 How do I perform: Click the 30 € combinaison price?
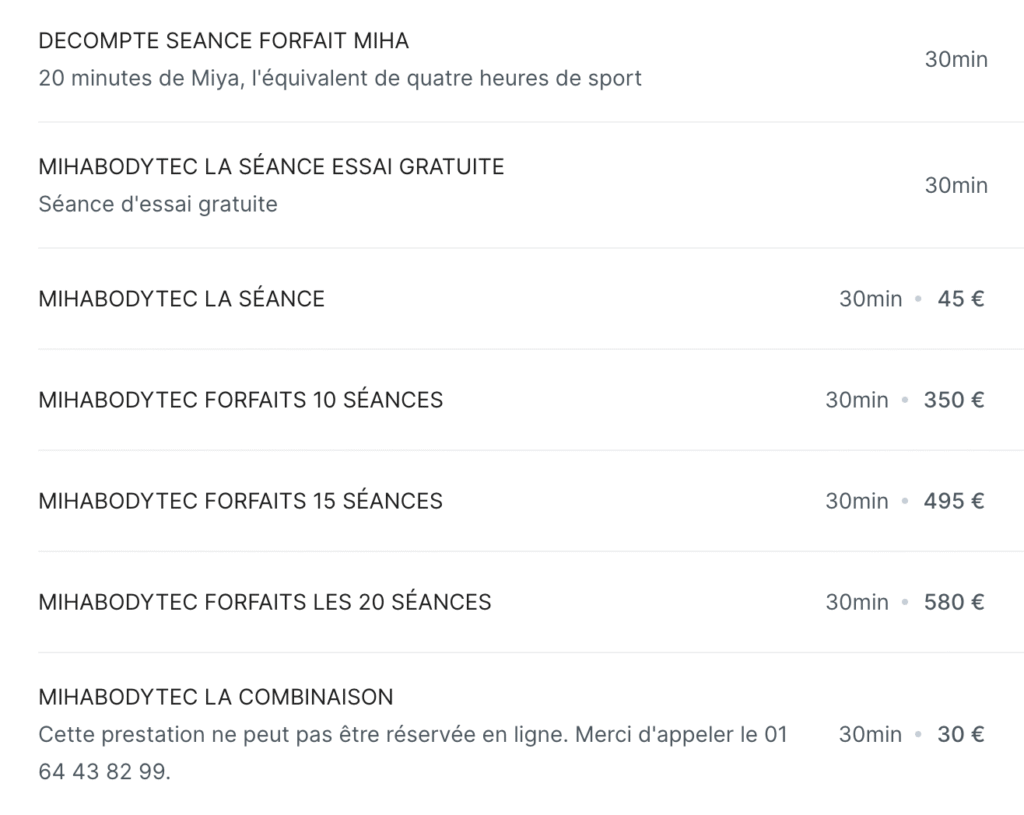point(961,735)
